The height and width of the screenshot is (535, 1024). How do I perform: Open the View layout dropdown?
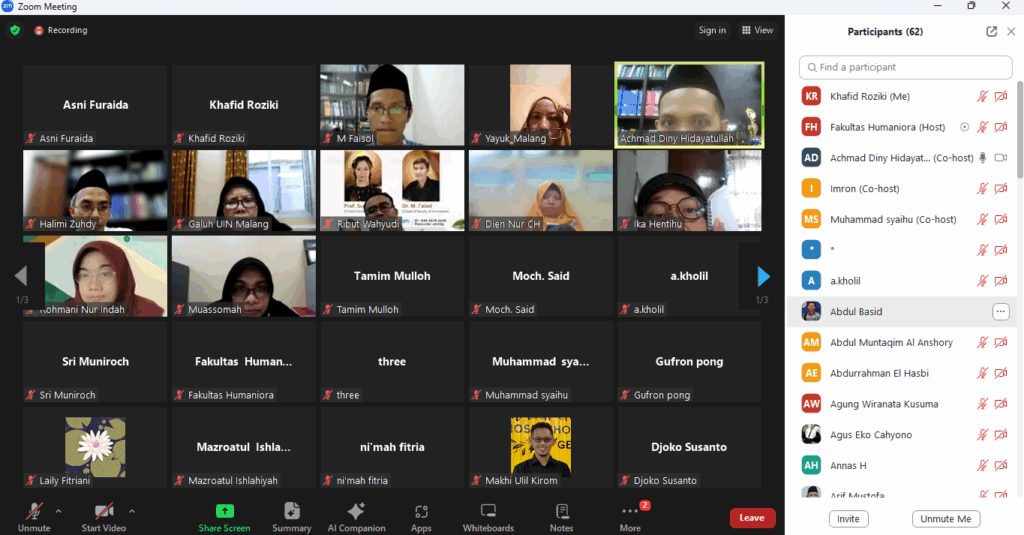[x=757, y=30]
